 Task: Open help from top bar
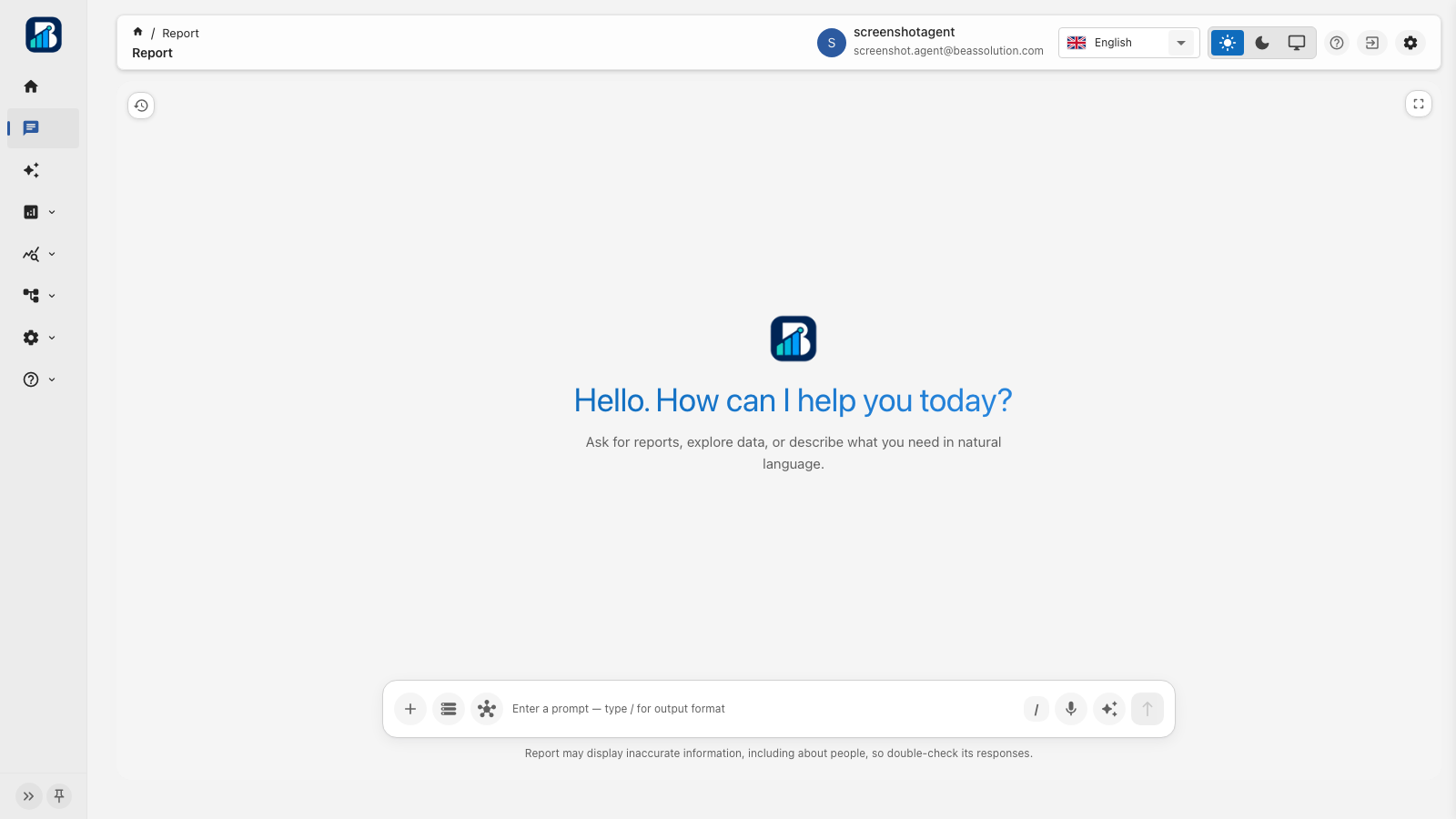(1337, 43)
